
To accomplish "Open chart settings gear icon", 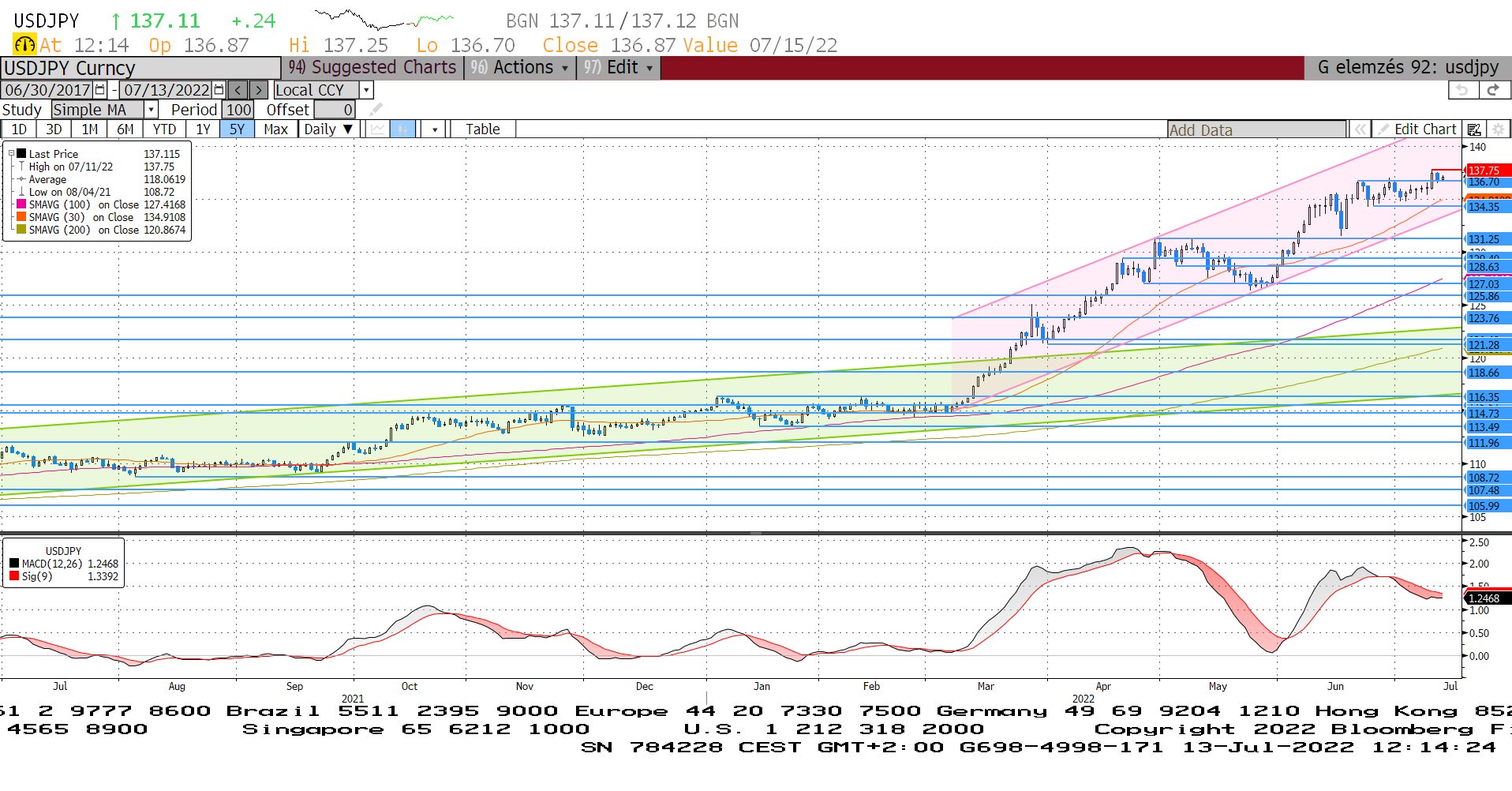I will (1499, 129).
